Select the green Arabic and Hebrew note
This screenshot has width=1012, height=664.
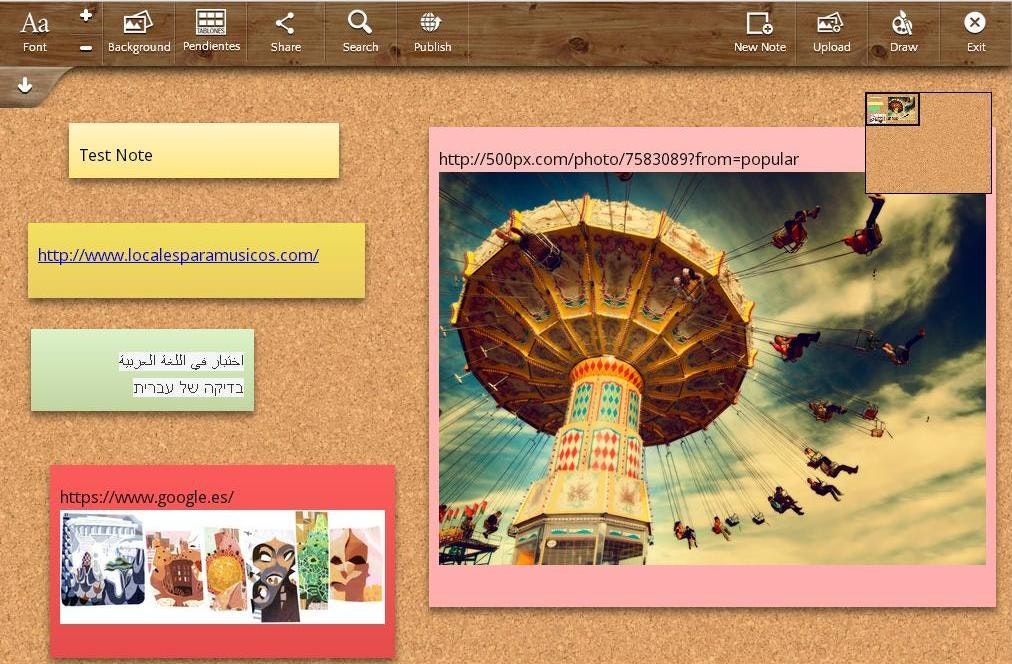point(143,370)
